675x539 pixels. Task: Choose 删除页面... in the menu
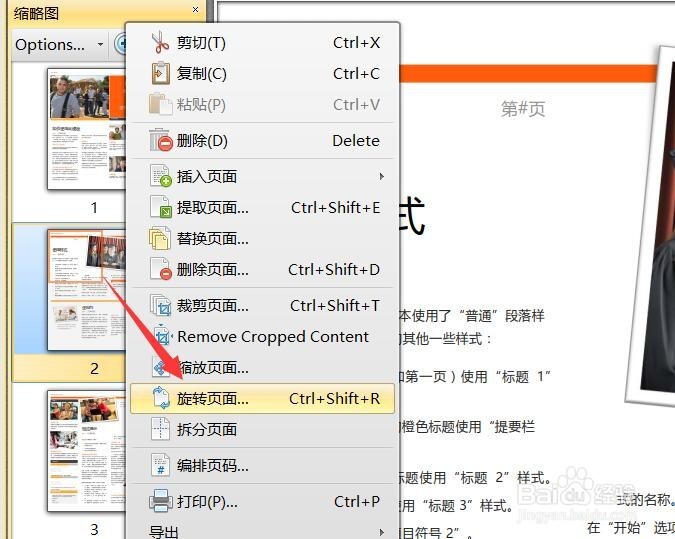click(x=263, y=270)
